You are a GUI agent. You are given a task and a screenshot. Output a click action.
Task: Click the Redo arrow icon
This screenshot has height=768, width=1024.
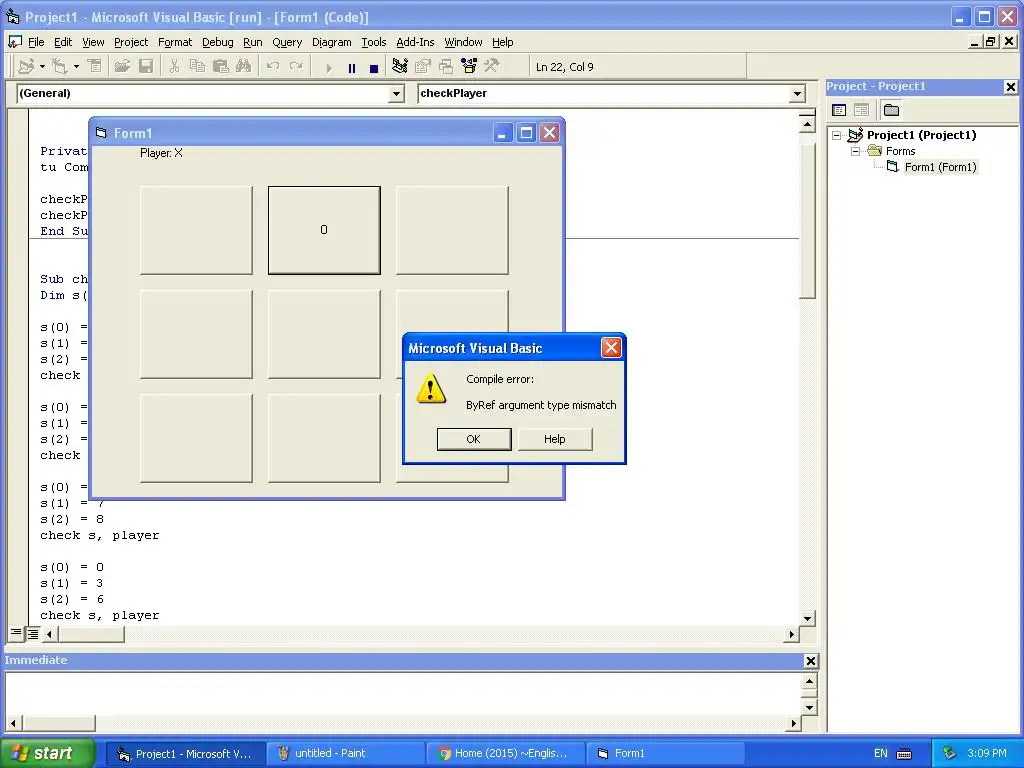point(296,66)
